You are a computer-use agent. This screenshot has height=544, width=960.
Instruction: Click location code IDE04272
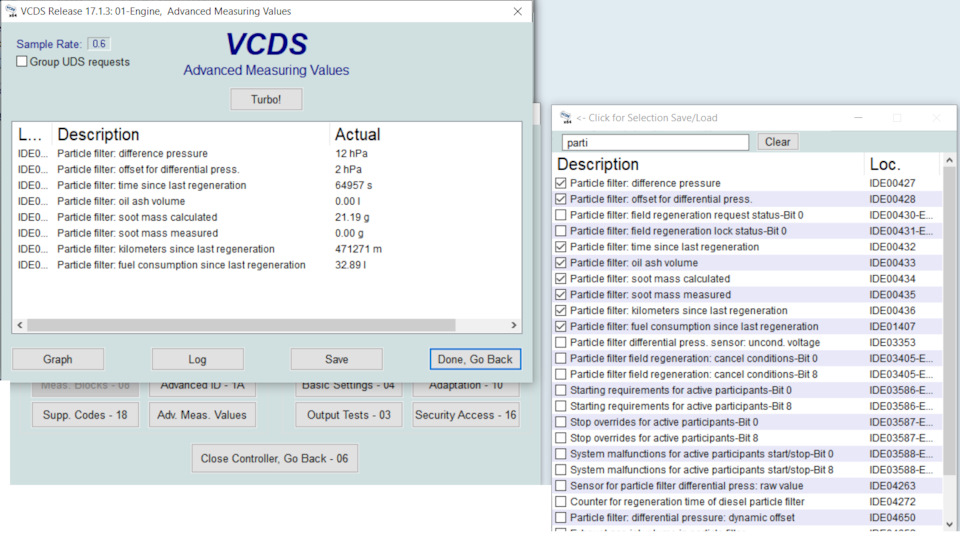click(x=892, y=501)
